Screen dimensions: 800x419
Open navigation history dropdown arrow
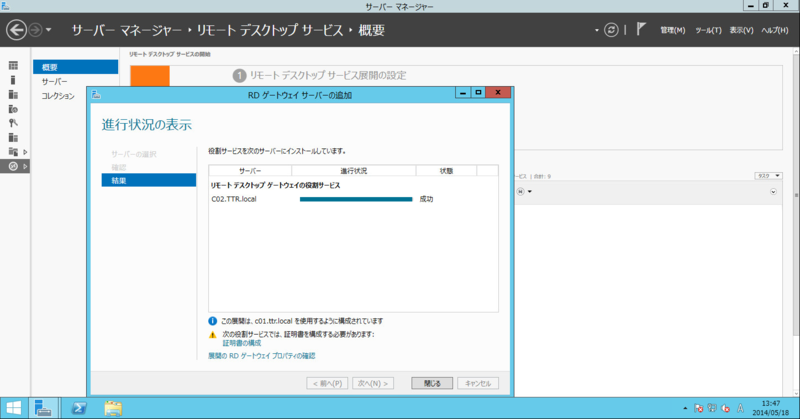48,30
